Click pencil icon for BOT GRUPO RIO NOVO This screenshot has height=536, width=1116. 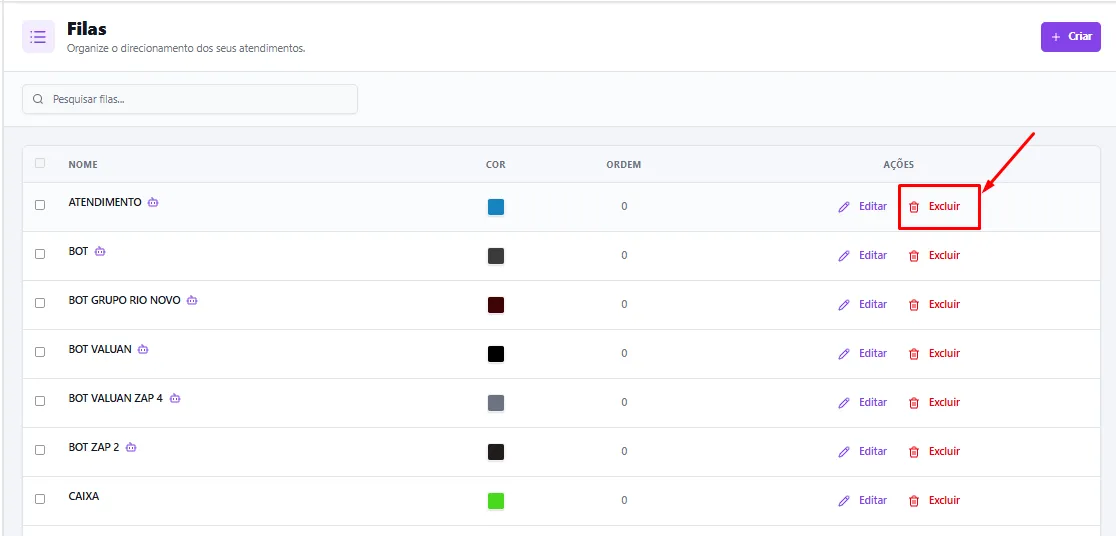click(844, 305)
